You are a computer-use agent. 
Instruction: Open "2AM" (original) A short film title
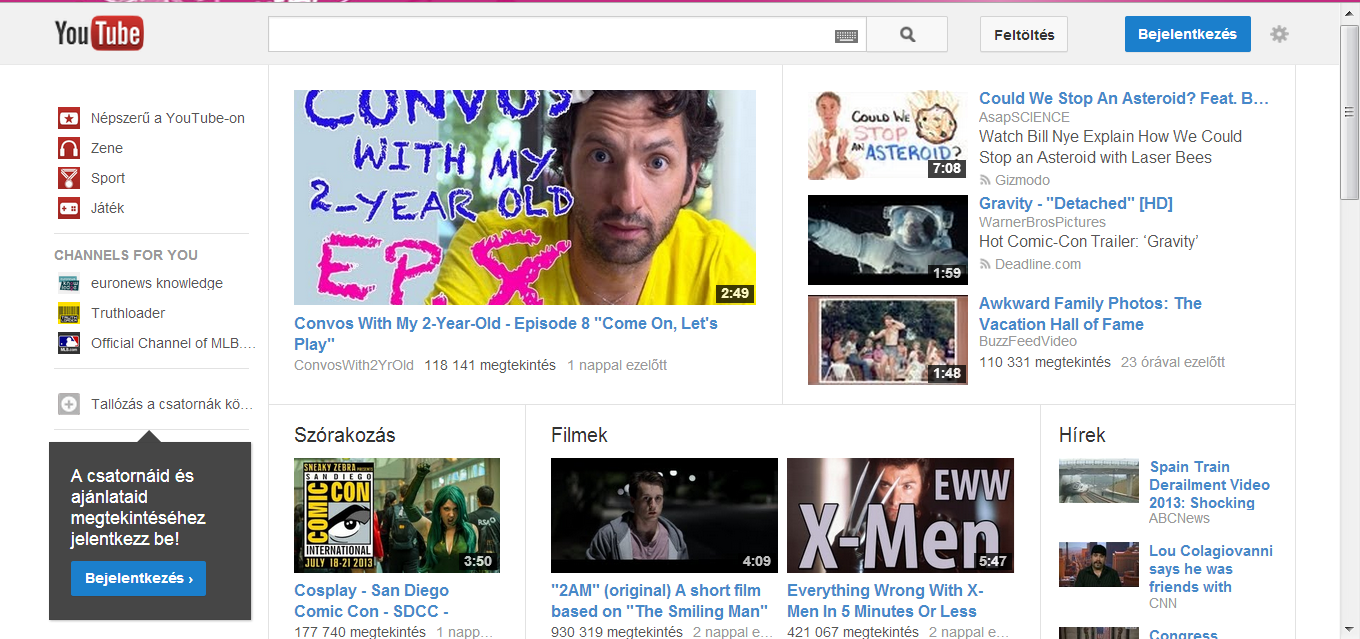pyautogui.click(x=659, y=601)
